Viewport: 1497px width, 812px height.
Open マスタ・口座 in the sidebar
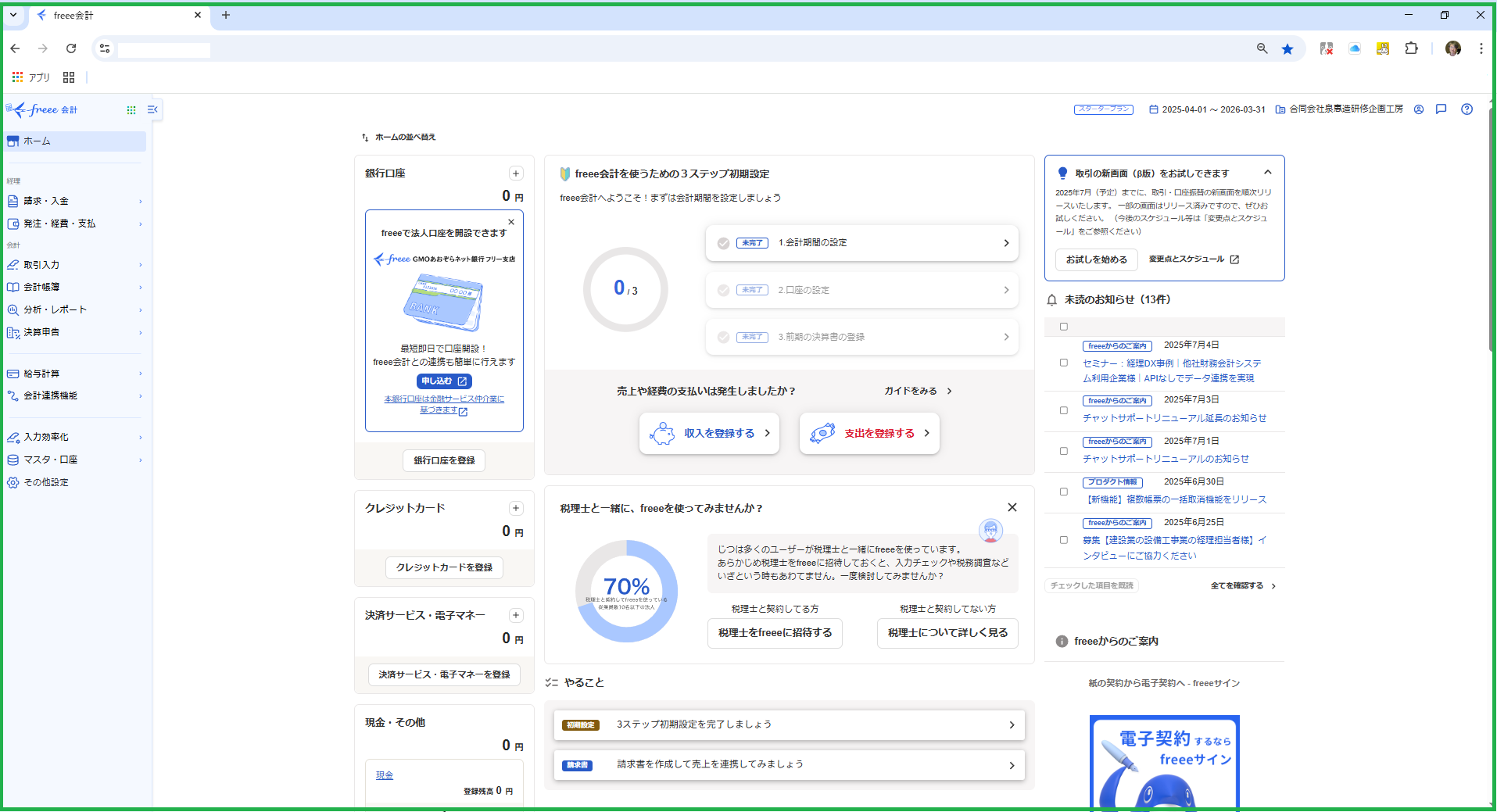pyautogui.click(x=75, y=460)
